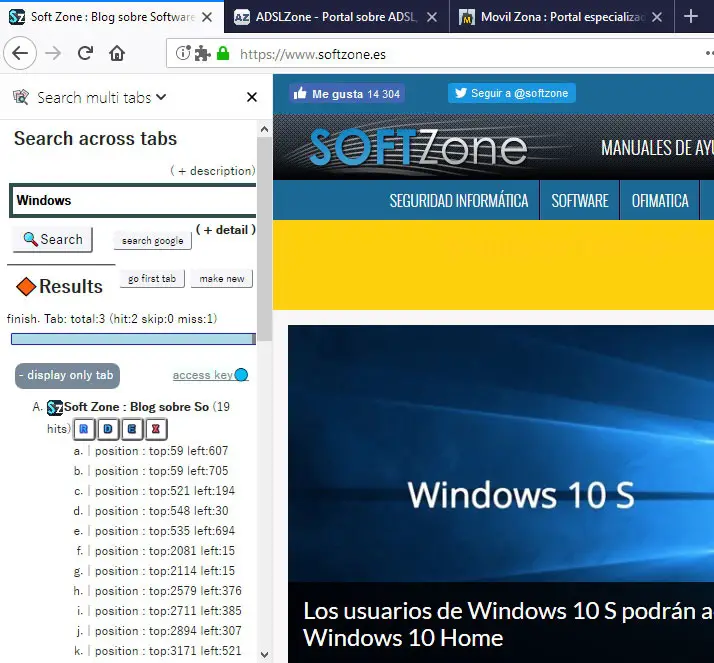Click the Facebook thumbs-up Me gusta button
The image size is (714, 663).
point(347,94)
